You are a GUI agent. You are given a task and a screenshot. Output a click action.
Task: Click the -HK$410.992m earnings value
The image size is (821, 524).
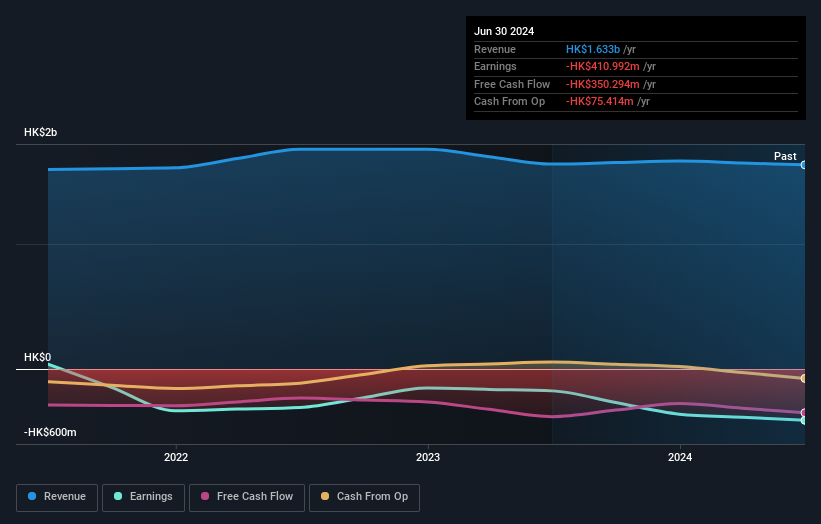point(602,66)
